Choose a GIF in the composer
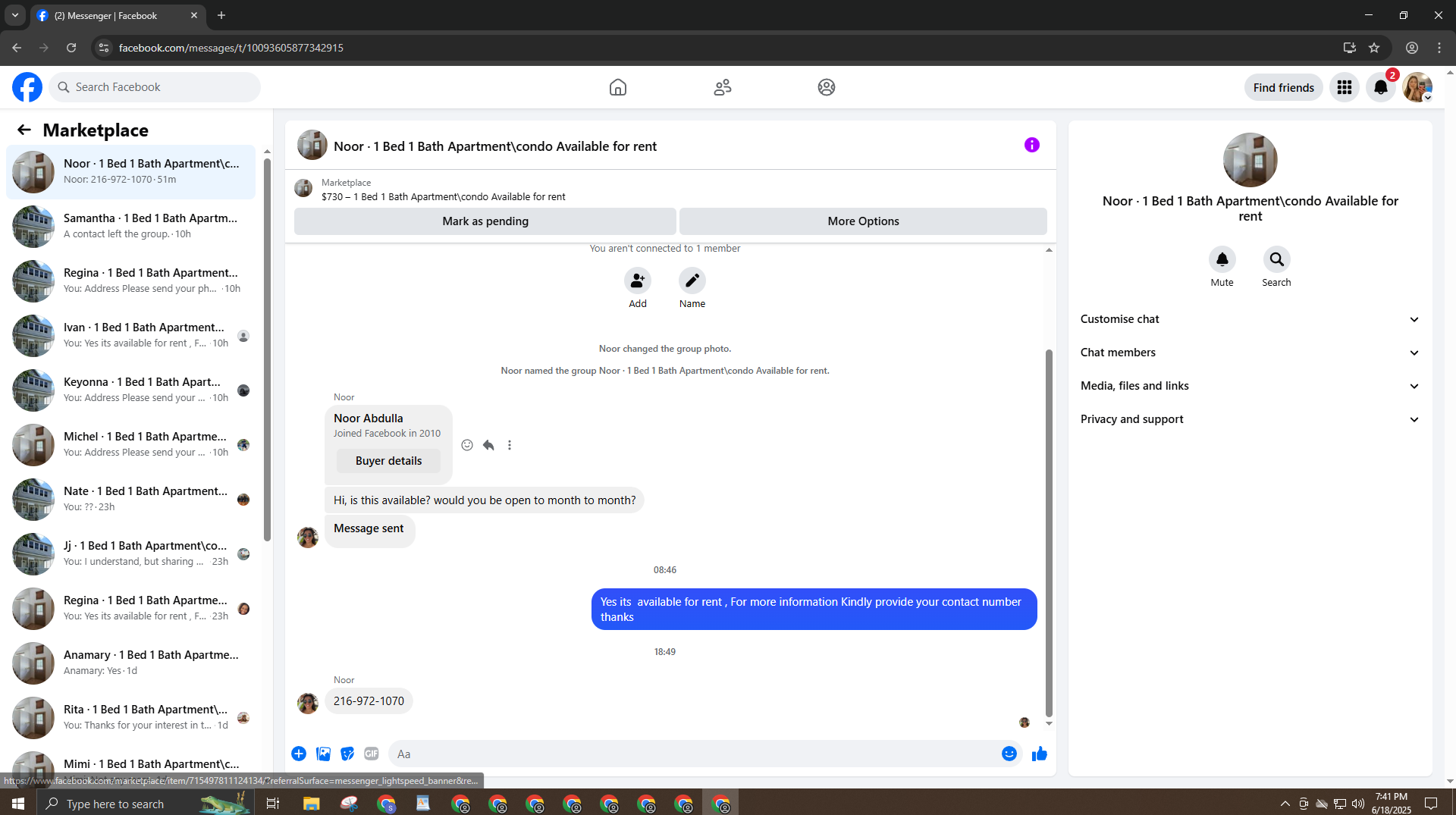Screen dimensions: 1456x815 [372, 754]
